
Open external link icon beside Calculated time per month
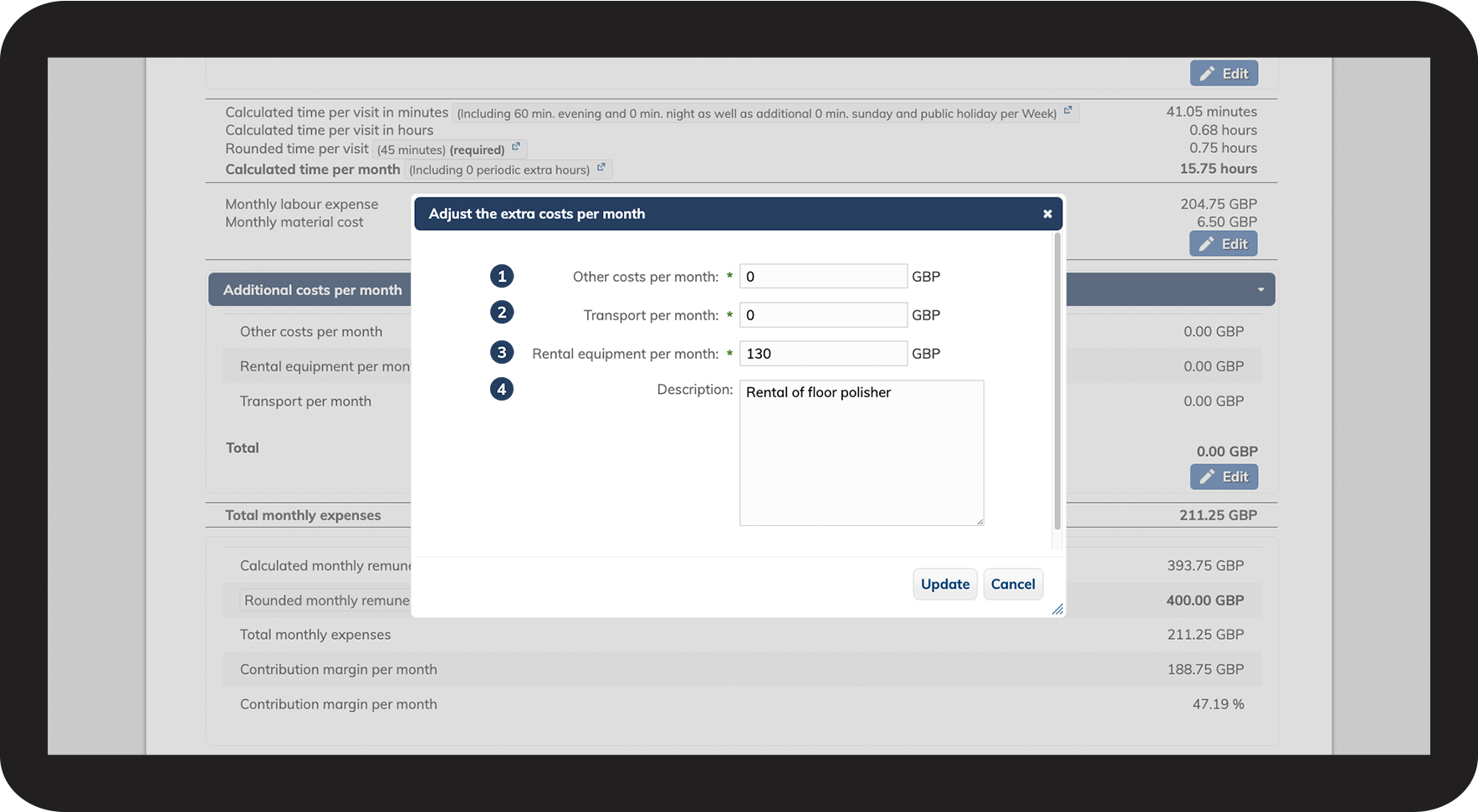pyautogui.click(x=601, y=167)
